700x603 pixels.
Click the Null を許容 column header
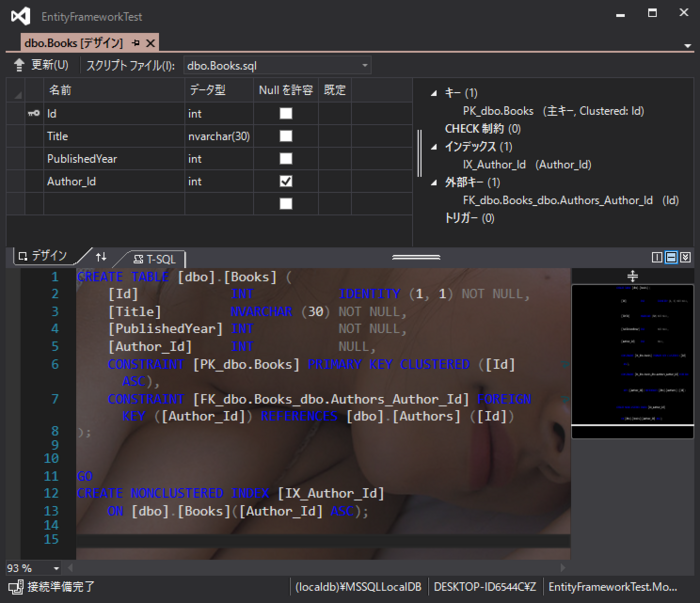pos(286,90)
